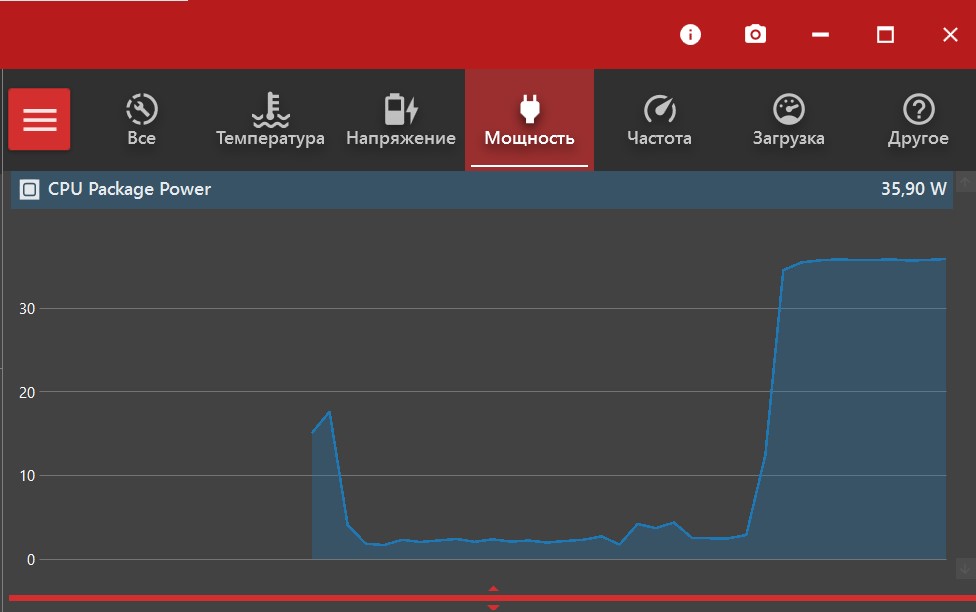
Task: Open the Другое tab
Action: [x=918, y=120]
